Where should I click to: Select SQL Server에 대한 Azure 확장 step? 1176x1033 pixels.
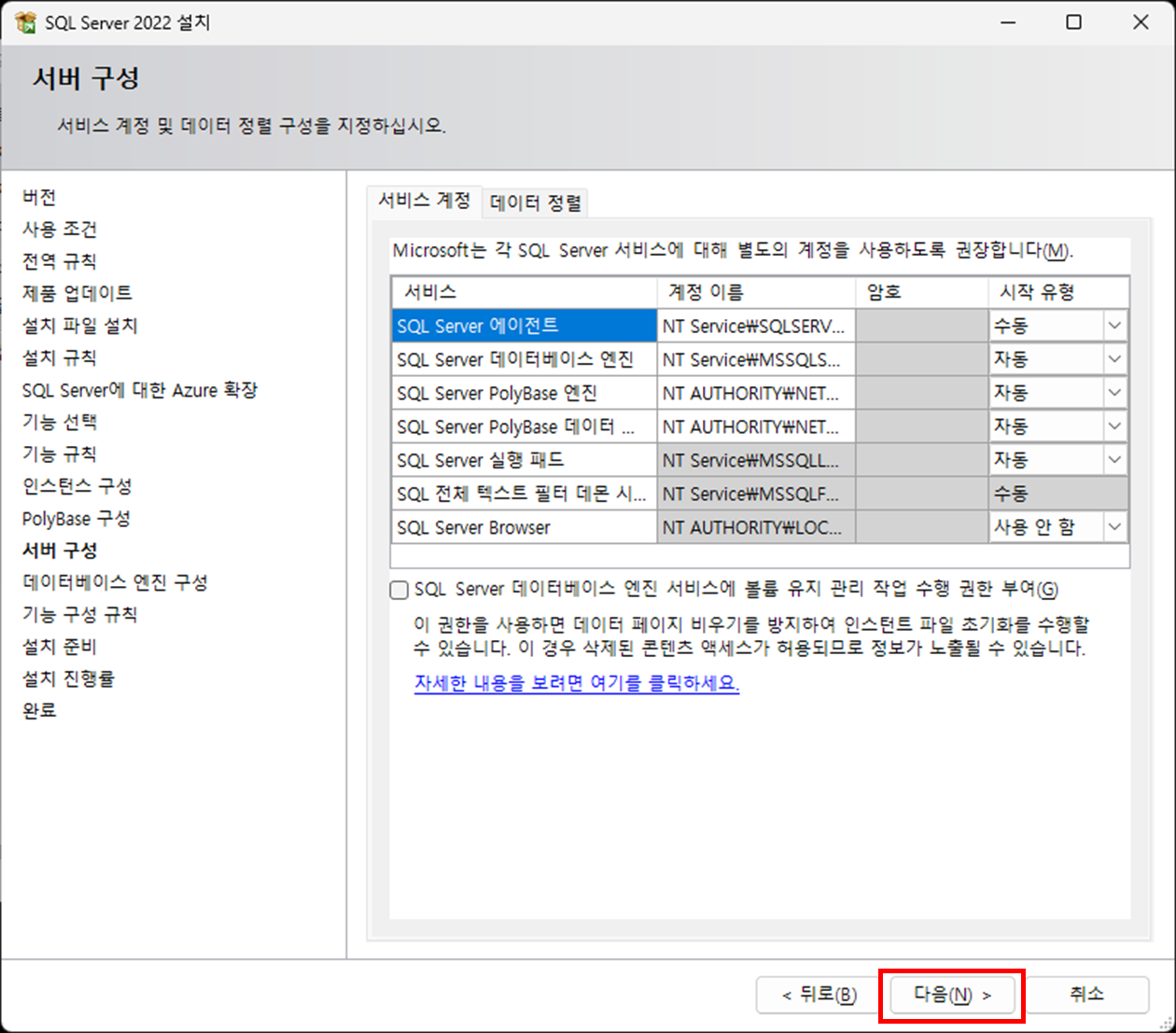[x=140, y=390]
